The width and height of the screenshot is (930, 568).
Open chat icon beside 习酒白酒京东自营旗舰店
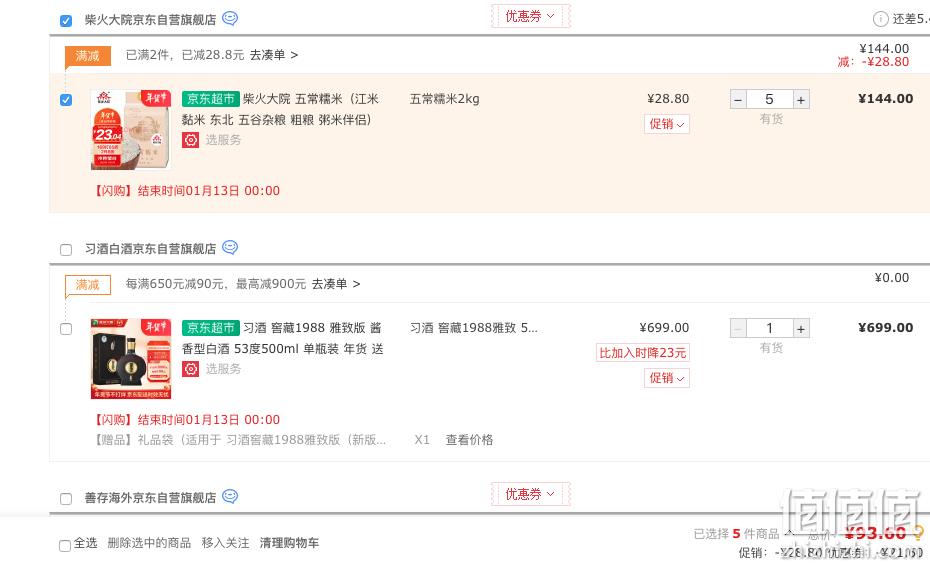tap(230, 248)
